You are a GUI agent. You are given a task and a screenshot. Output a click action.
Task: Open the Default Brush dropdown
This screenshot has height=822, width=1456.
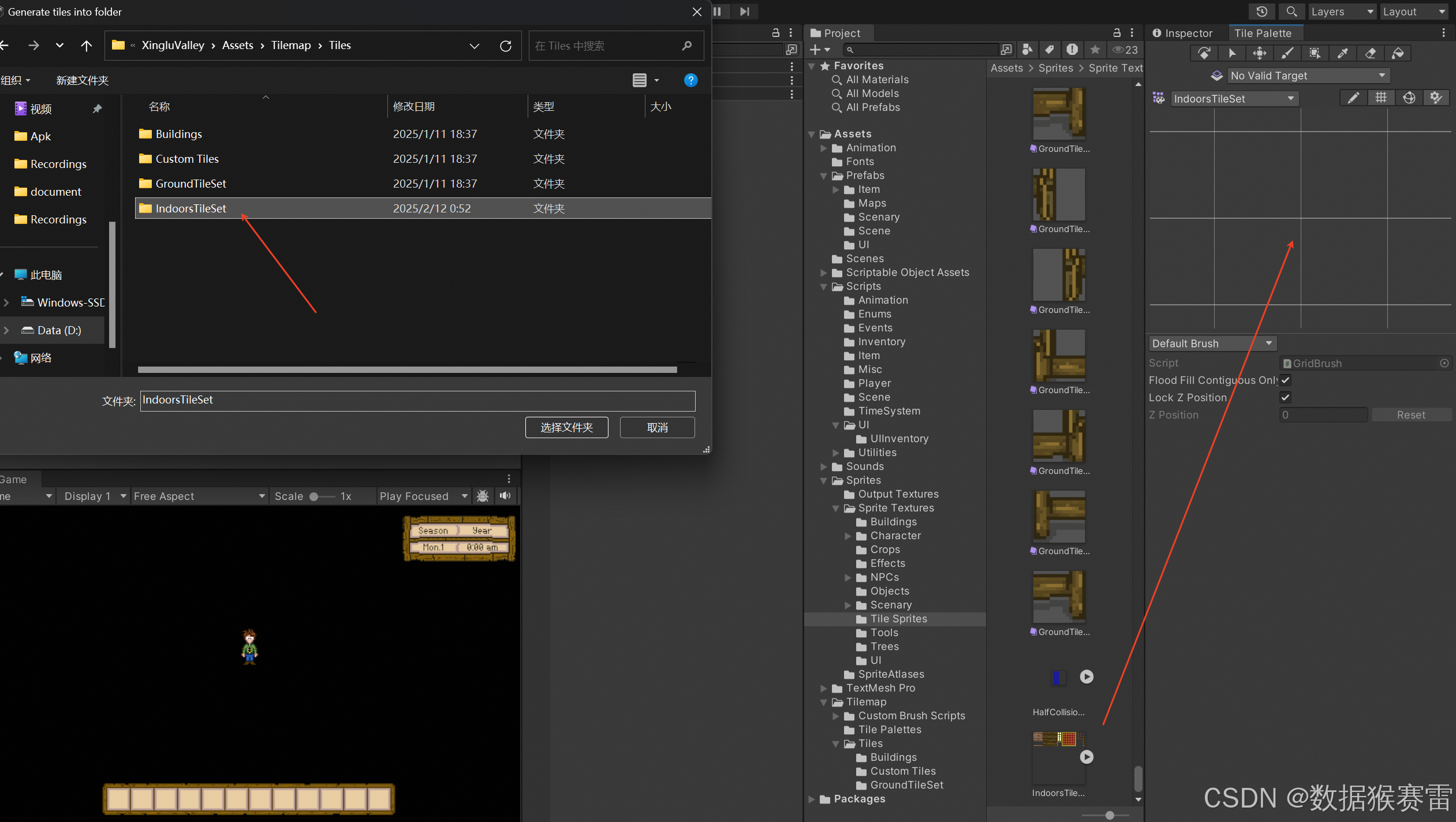1212,343
